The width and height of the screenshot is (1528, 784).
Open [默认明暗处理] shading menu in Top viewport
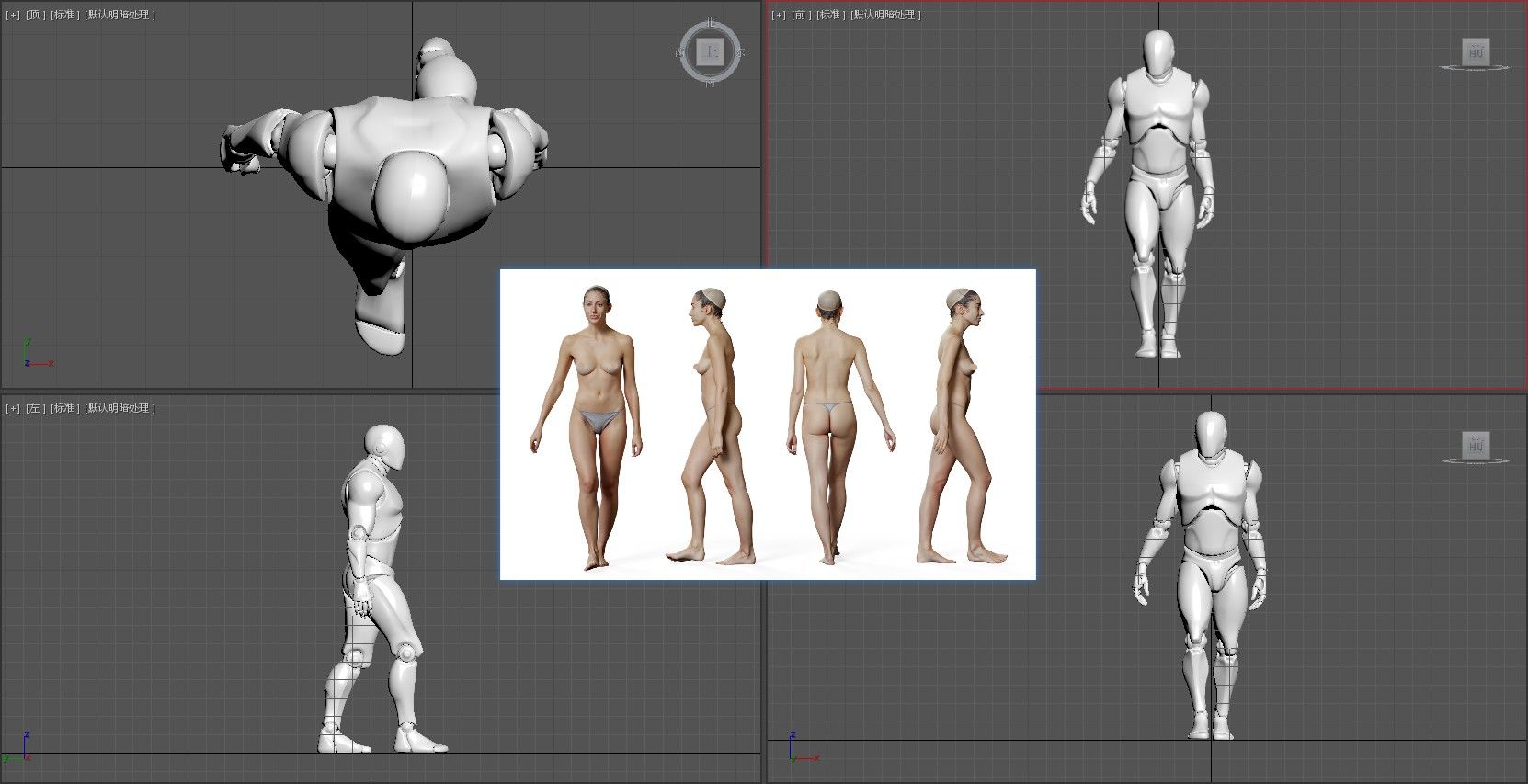pos(120,16)
